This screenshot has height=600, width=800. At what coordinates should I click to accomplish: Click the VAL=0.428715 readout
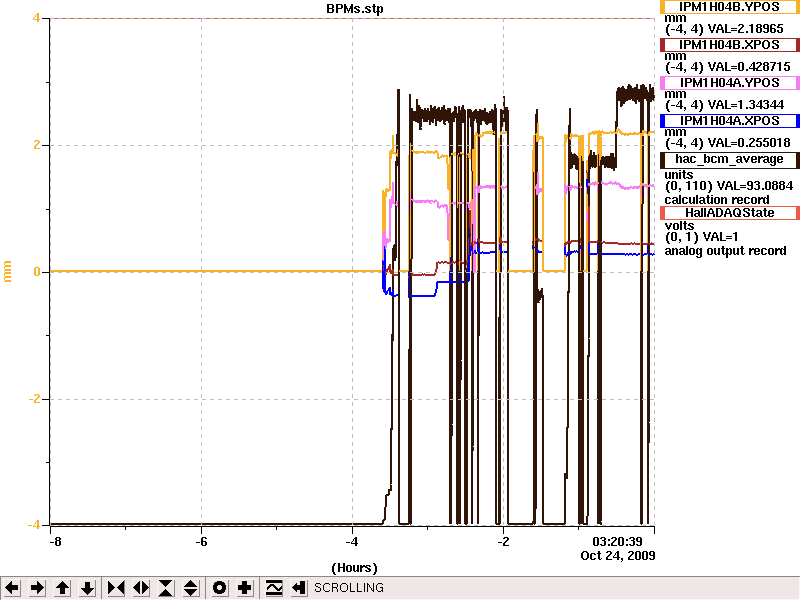pyautogui.click(x=749, y=67)
